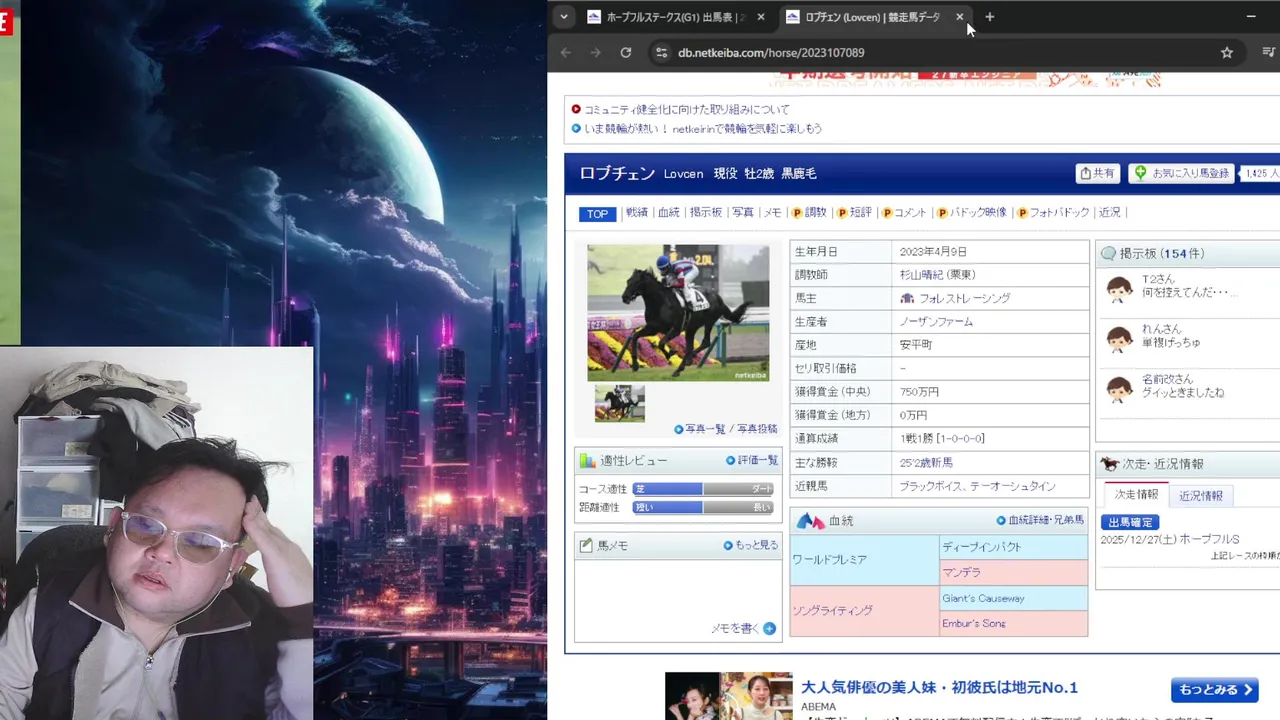Open the 戦績 tab
1280x720 pixels.
pos(636,213)
